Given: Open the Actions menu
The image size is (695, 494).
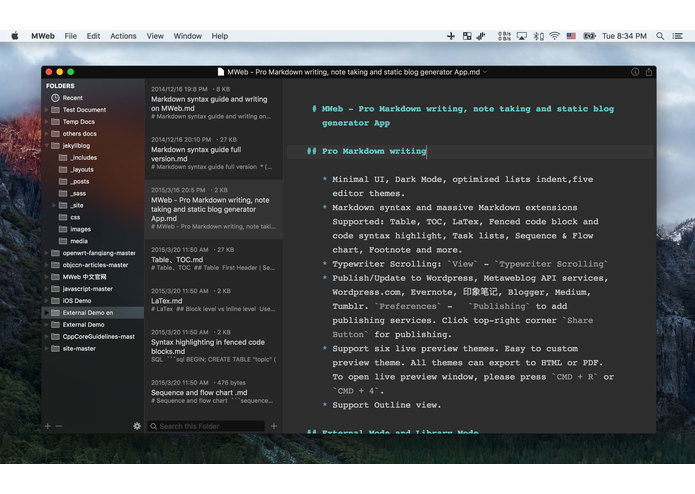Looking at the screenshot, I should 123,36.
